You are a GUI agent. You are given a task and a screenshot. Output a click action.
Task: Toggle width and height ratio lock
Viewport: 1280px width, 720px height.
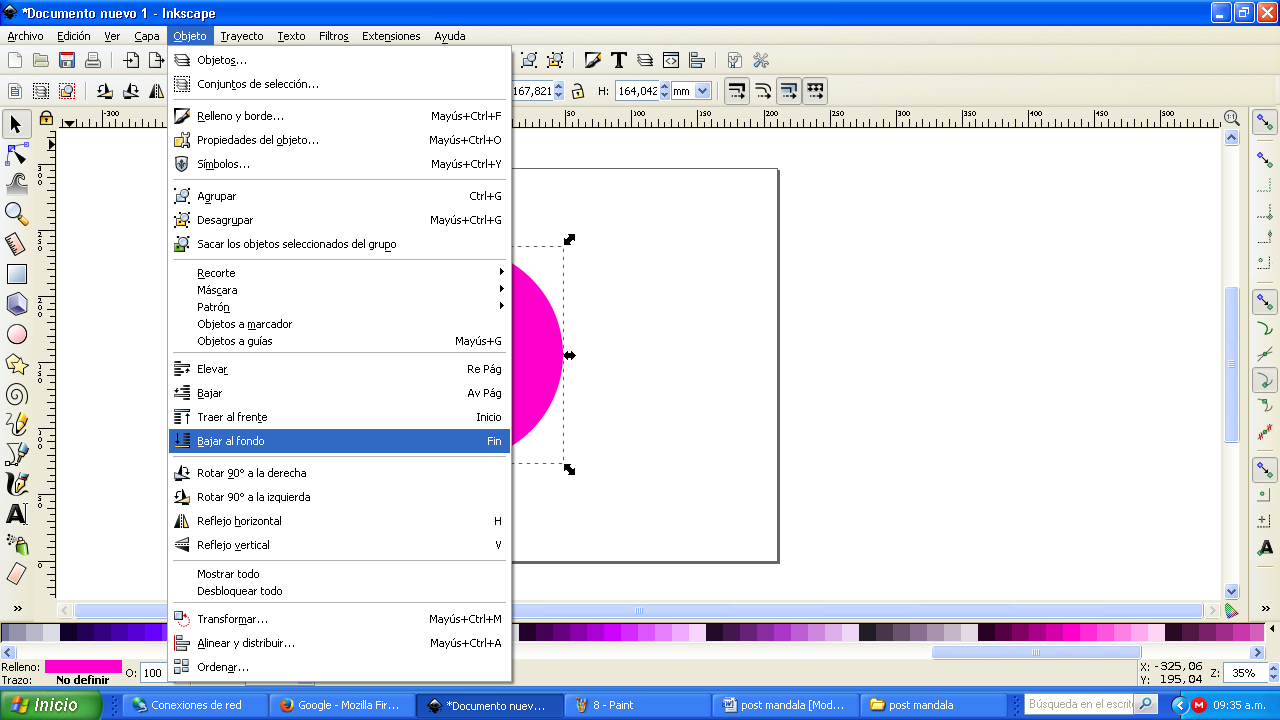pyautogui.click(x=579, y=91)
